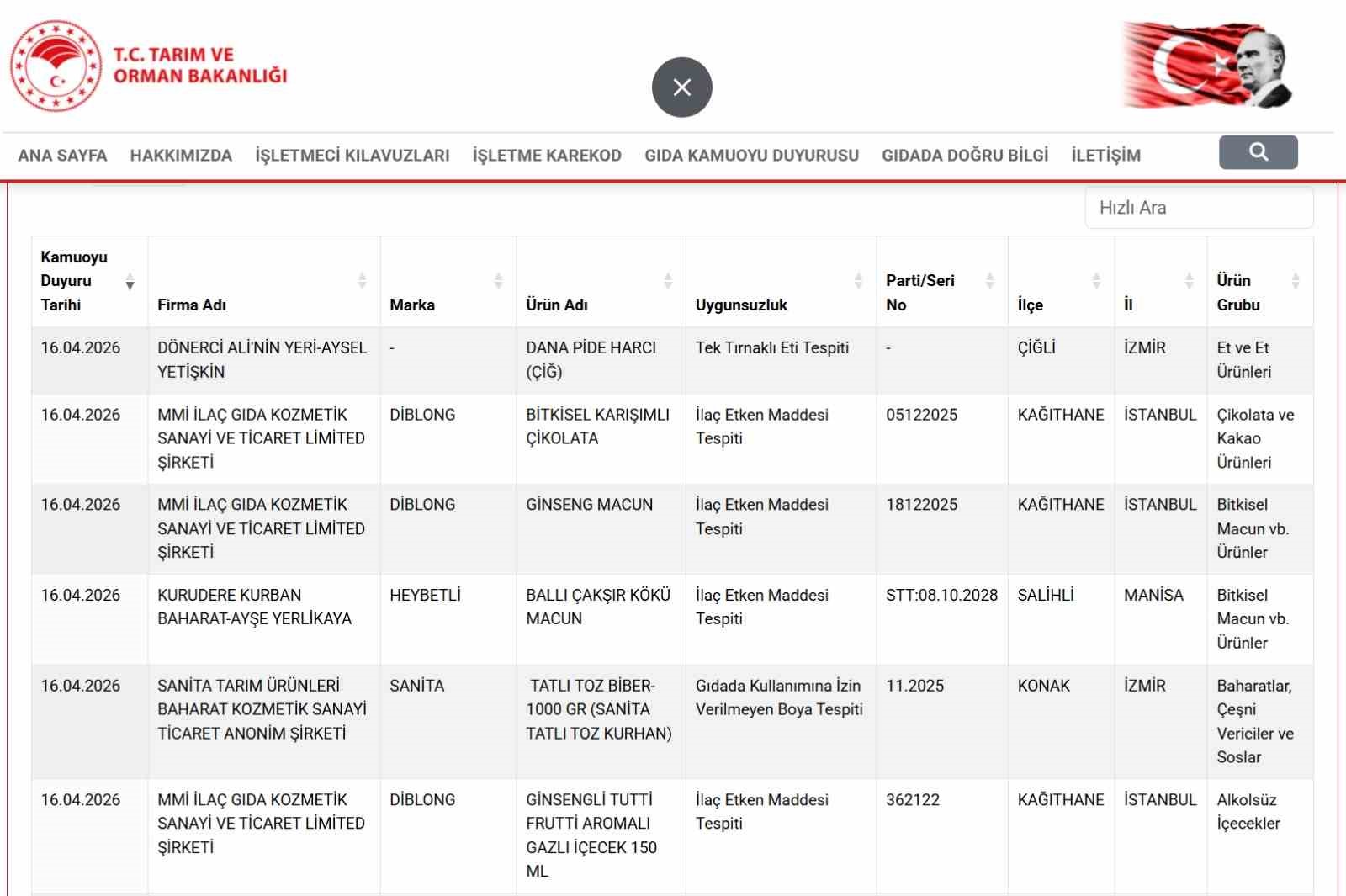This screenshot has width=1346, height=896.
Task: Sort table by Uygunsuzluk column
Action: pos(858,281)
